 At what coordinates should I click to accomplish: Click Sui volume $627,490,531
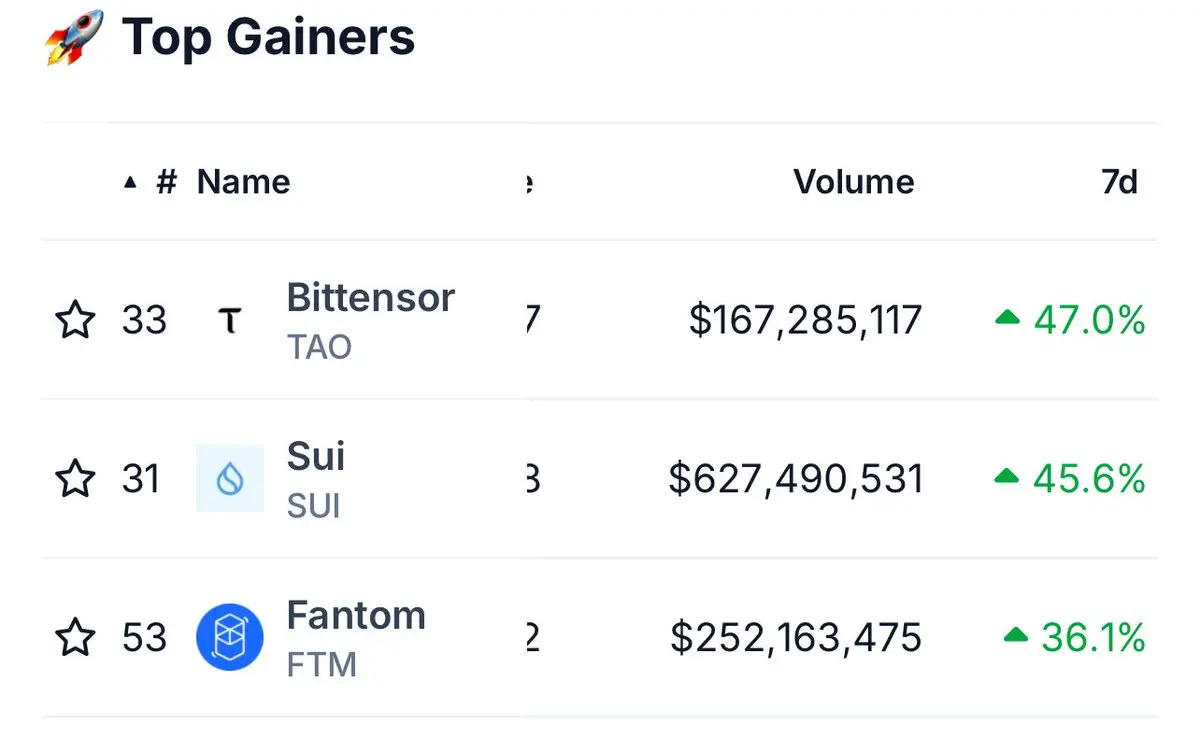pos(796,479)
